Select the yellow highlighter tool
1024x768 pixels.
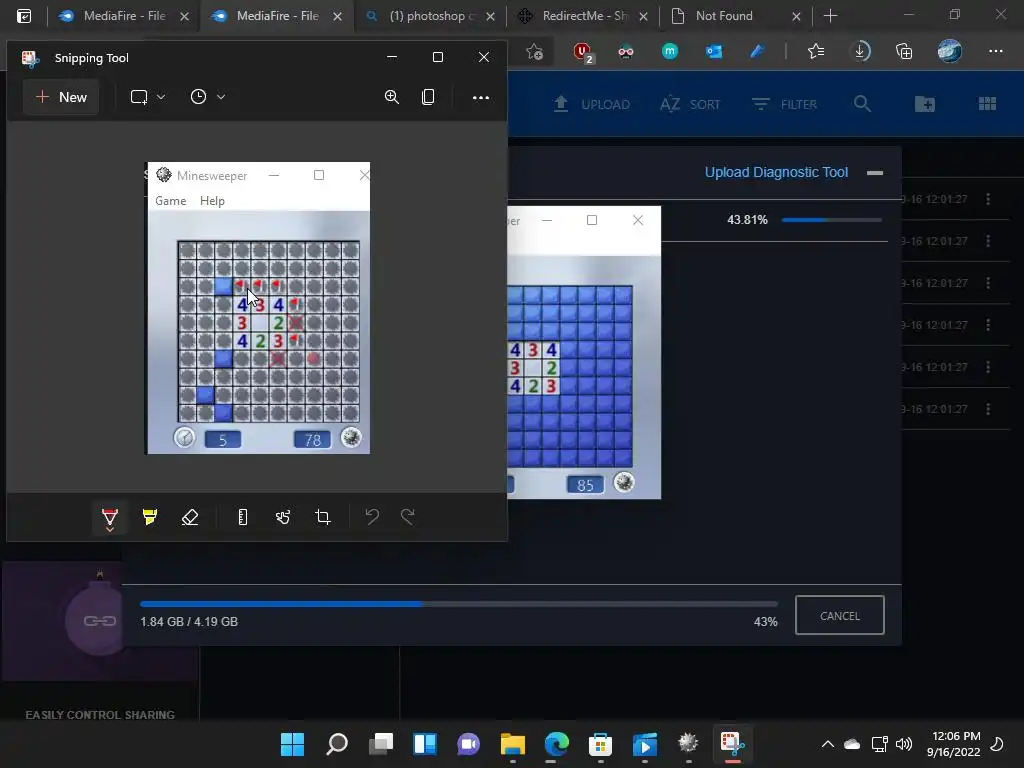150,517
